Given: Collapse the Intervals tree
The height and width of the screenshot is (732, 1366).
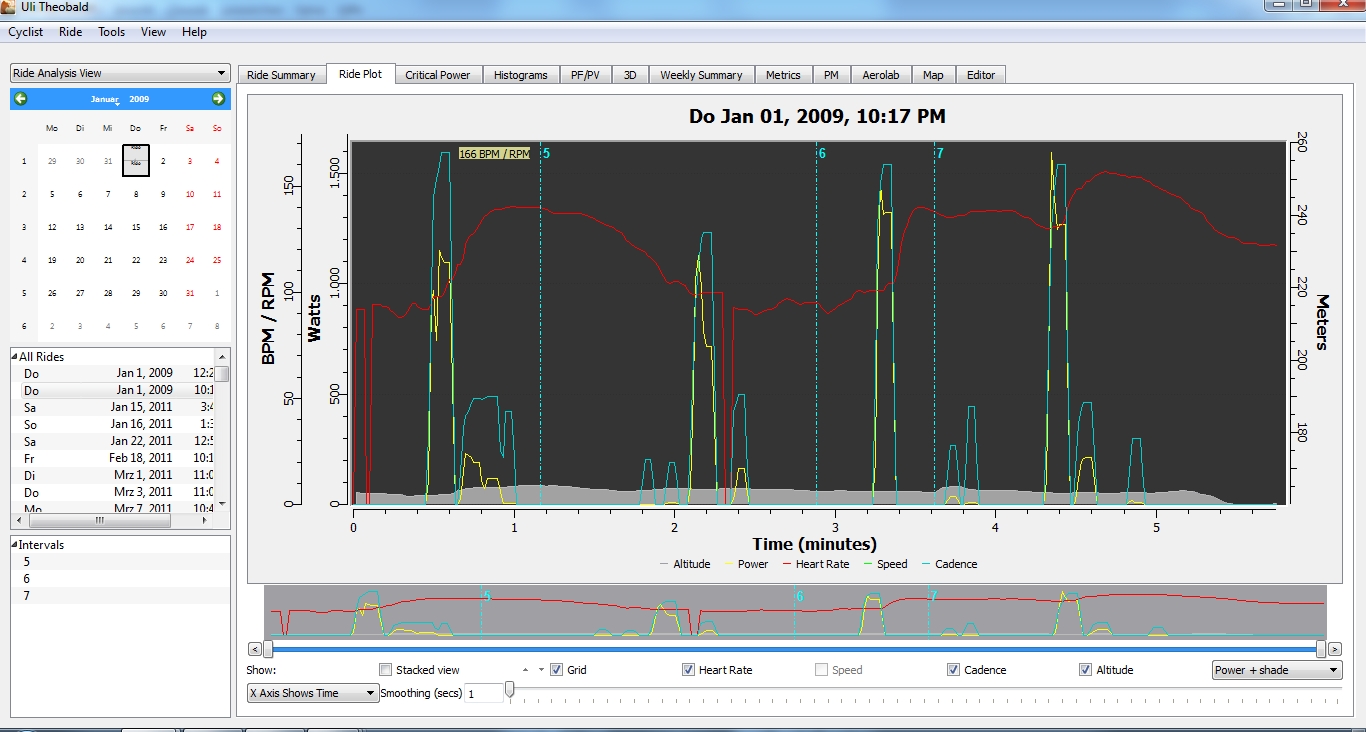Looking at the screenshot, I should [15, 545].
